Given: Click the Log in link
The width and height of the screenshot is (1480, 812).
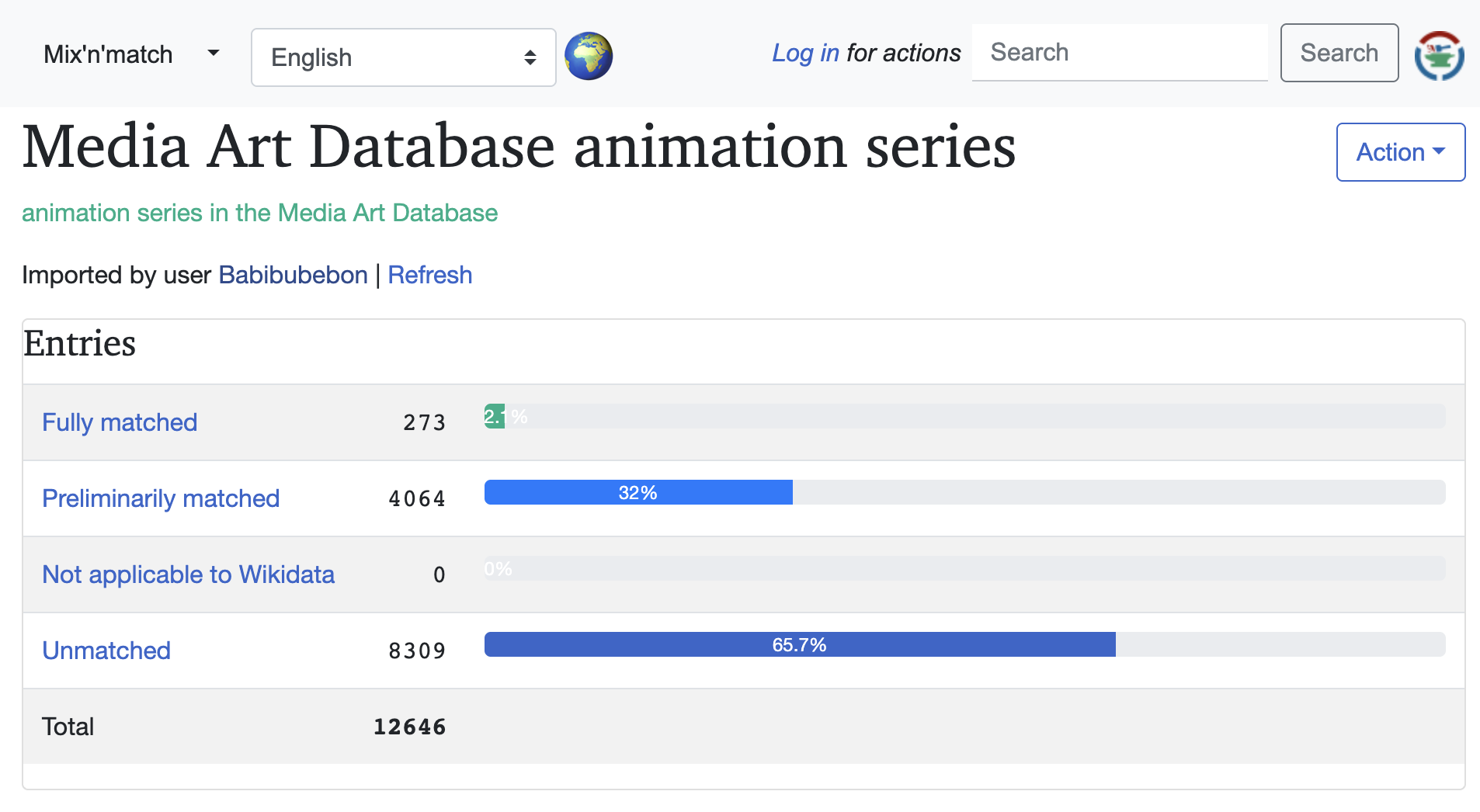Looking at the screenshot, I should [805, 53].
